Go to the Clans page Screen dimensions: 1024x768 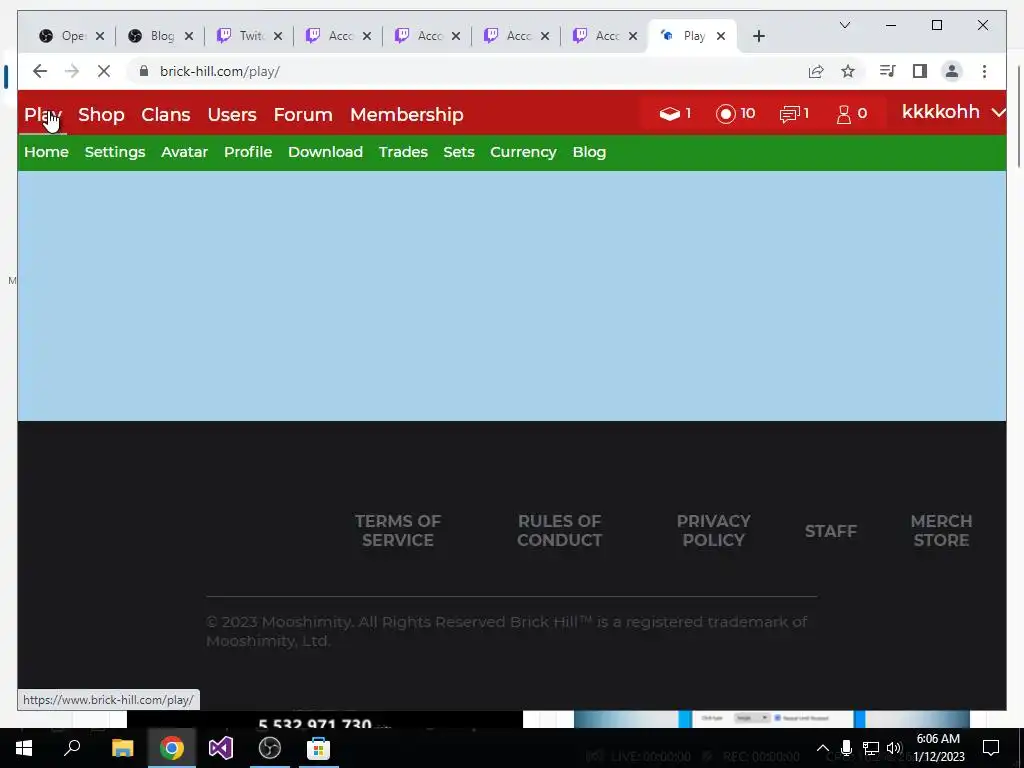166,115
